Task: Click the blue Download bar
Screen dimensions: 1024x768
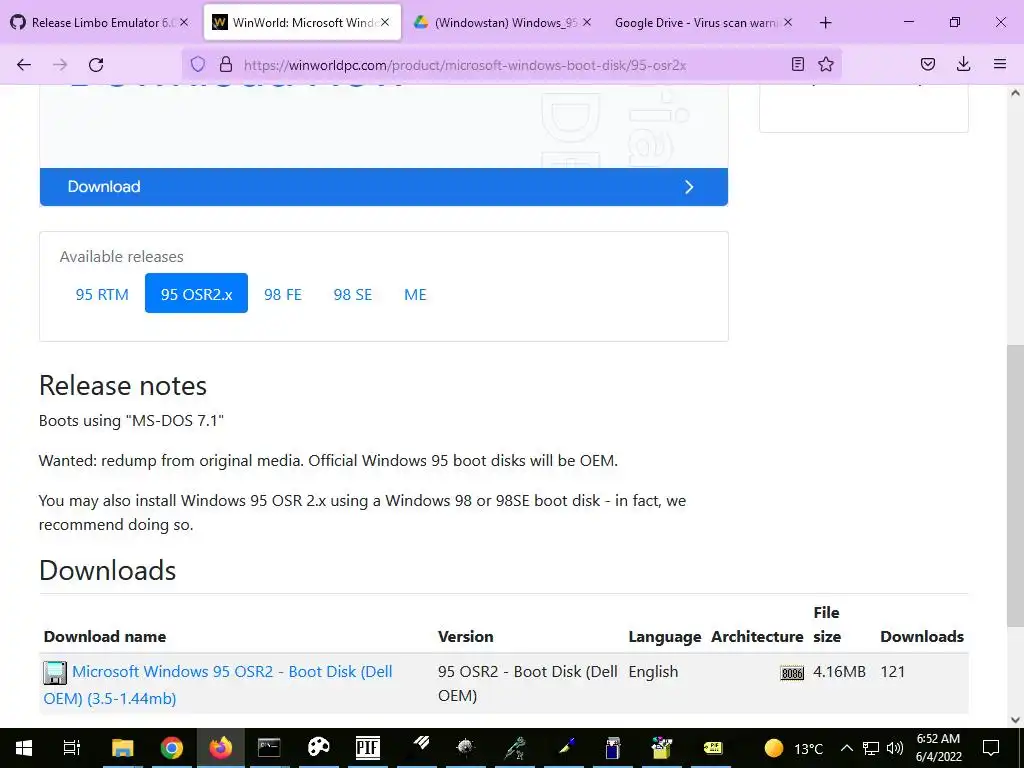Action: (x=384, y=187)
